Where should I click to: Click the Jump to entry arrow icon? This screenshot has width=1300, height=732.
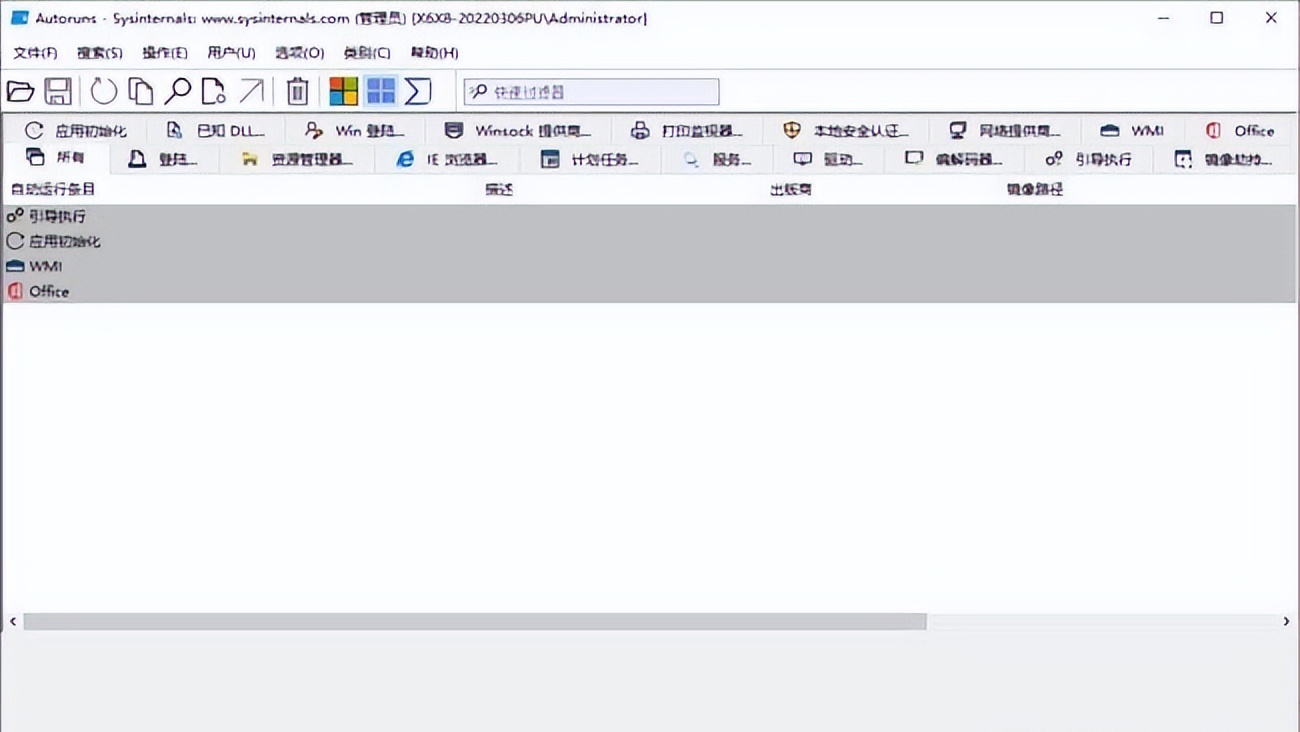[x=251, y=92]
